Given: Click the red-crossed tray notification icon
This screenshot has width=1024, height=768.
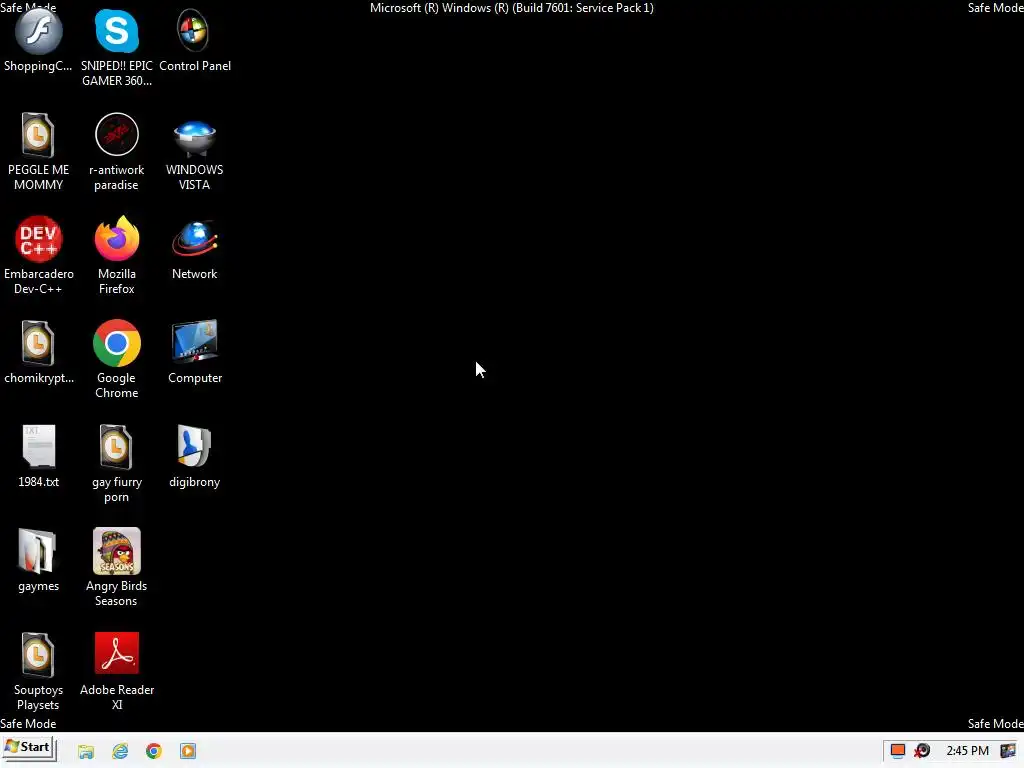Looking at the screenshot, I should (x=922, y=751).
